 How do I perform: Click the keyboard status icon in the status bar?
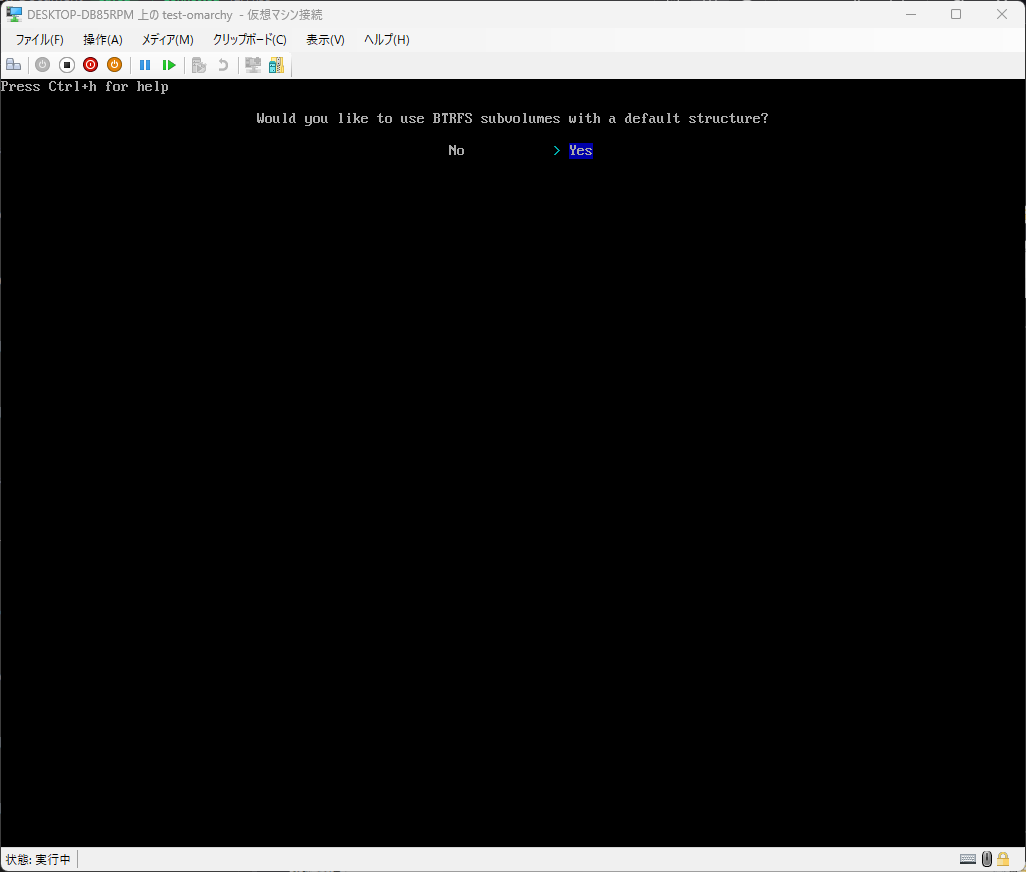(968, 859)
